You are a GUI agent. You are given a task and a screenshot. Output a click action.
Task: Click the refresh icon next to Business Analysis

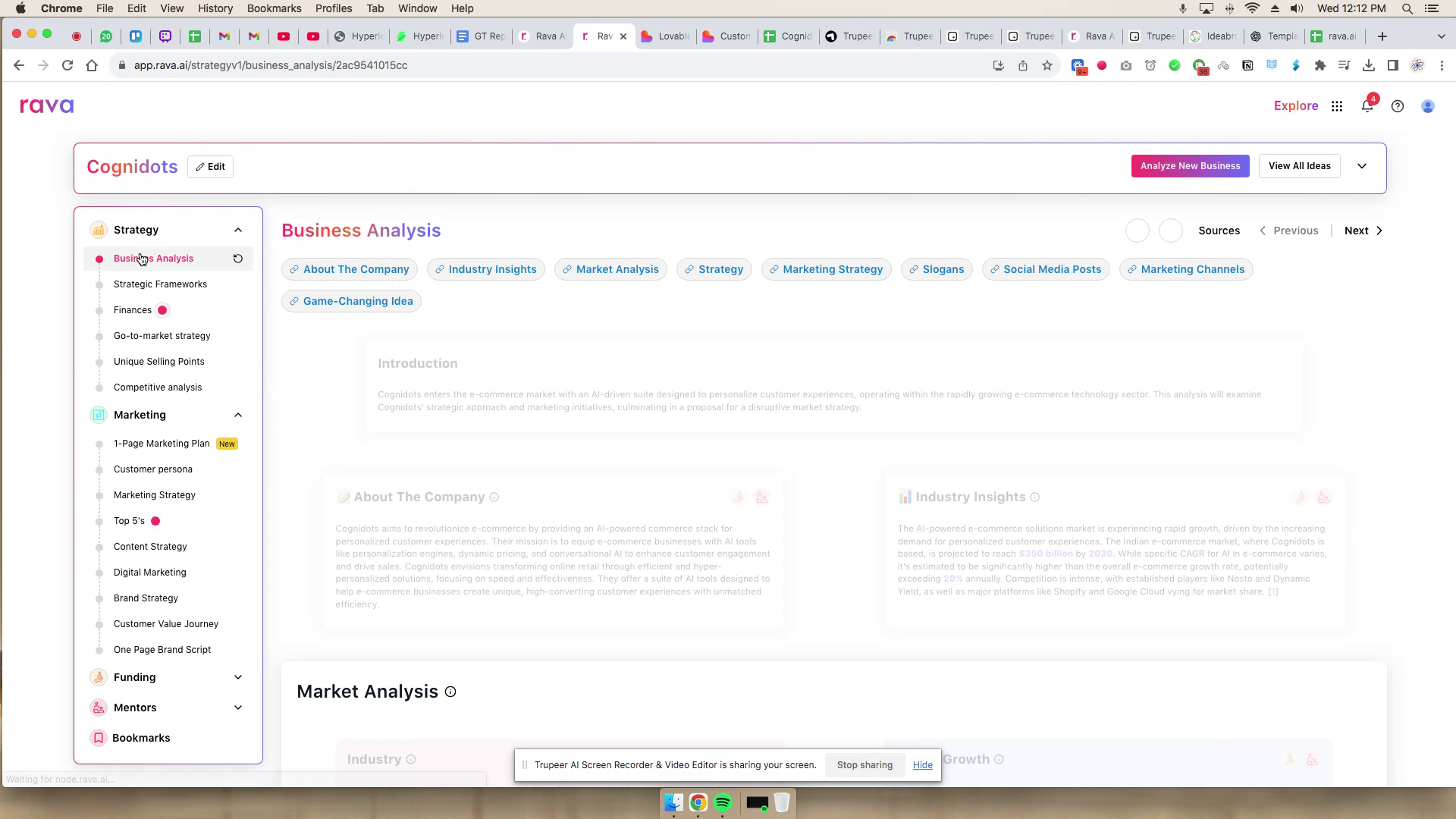coord(238,259)
